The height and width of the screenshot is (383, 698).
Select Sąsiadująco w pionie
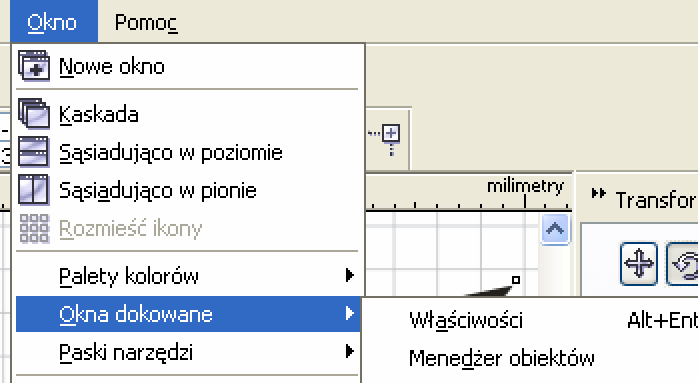pos(187,190)
